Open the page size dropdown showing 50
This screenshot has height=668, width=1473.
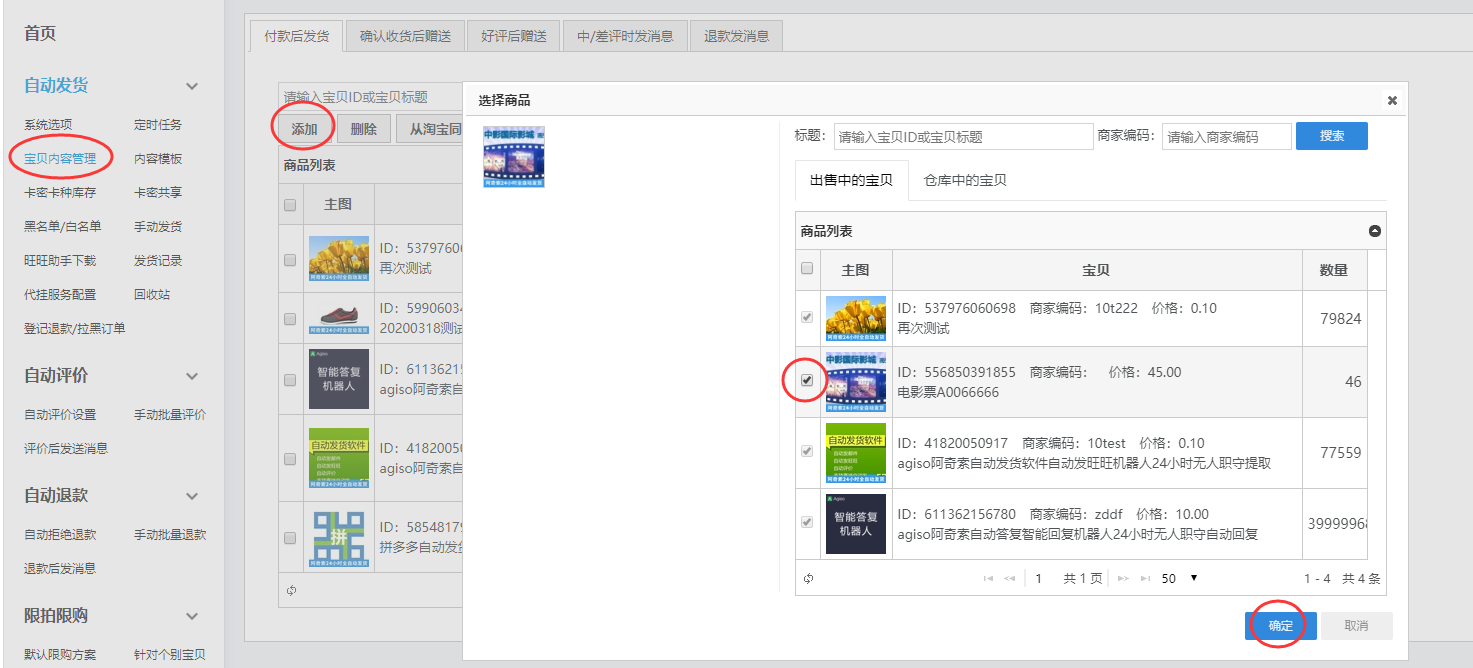(x=1180, y=578)
